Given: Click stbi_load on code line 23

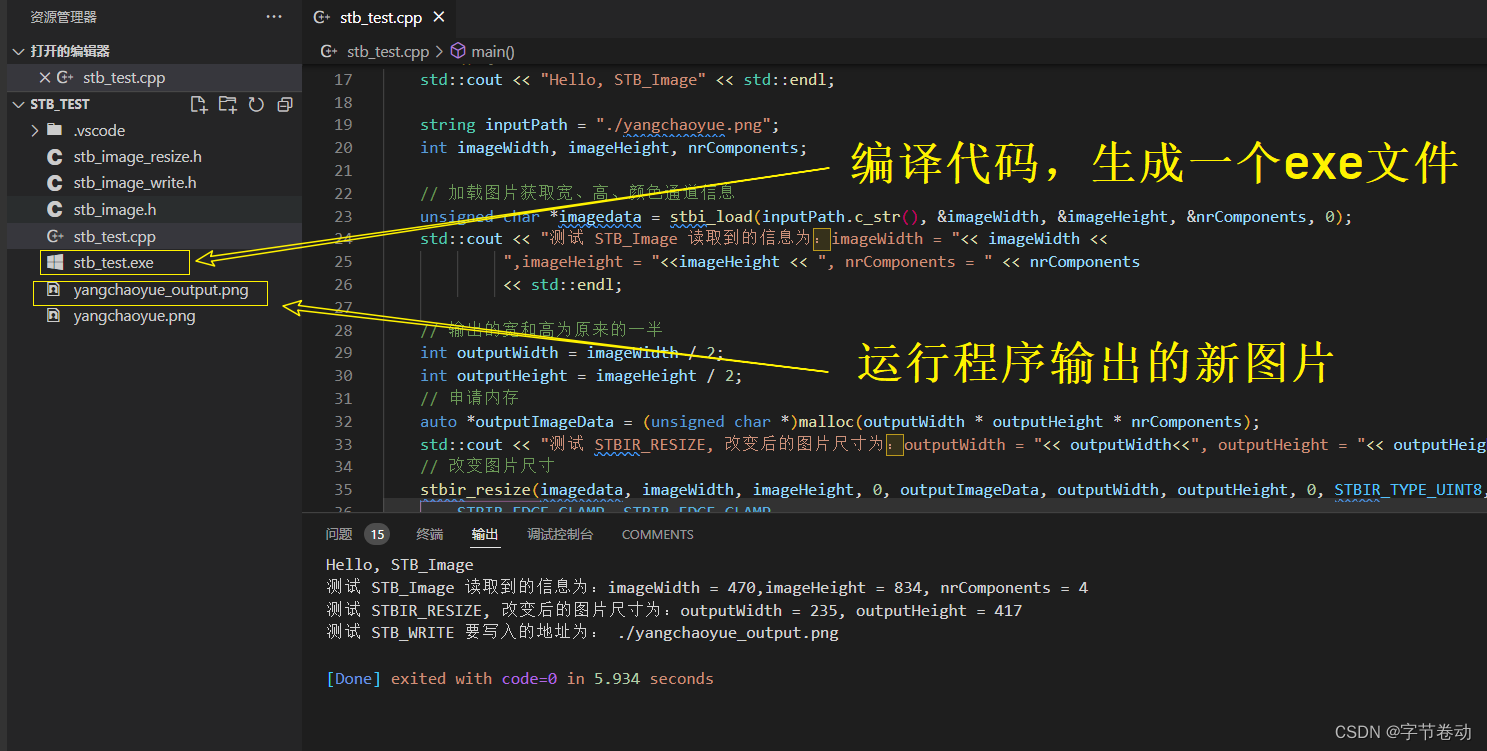Looking at the screenshot, I should (711, 217).
